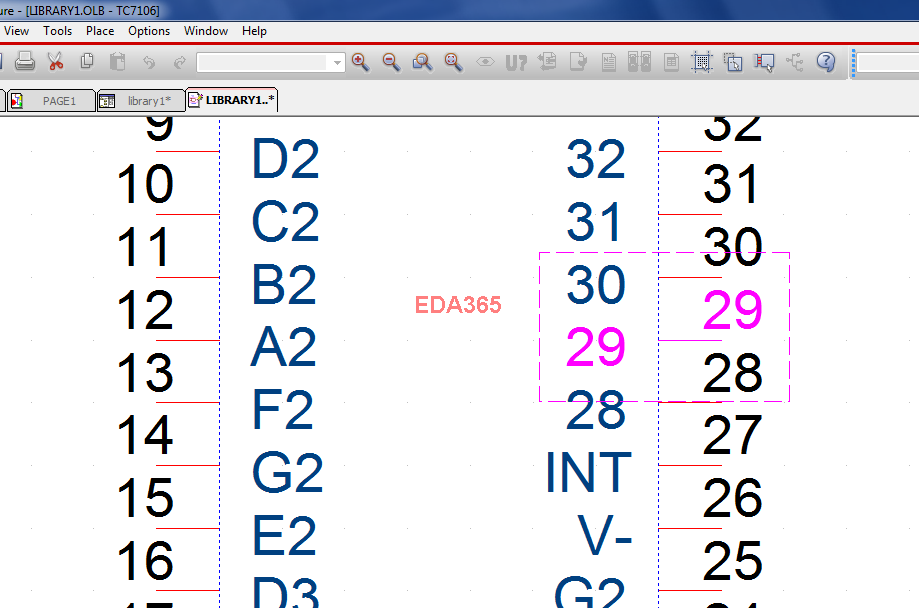This screenshot has height=608, width=919.
Task: Select pin name A2
Action: (x=284, y=347)
